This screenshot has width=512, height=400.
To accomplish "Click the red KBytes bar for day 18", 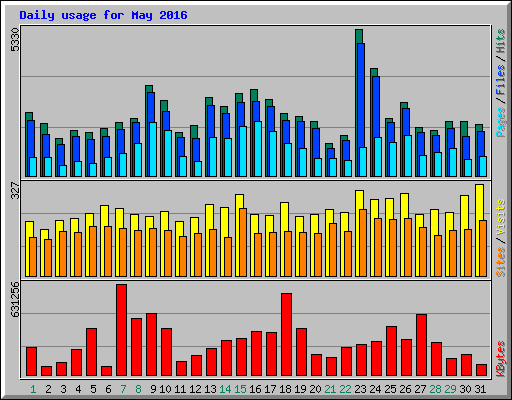I will tap(286, 335).
